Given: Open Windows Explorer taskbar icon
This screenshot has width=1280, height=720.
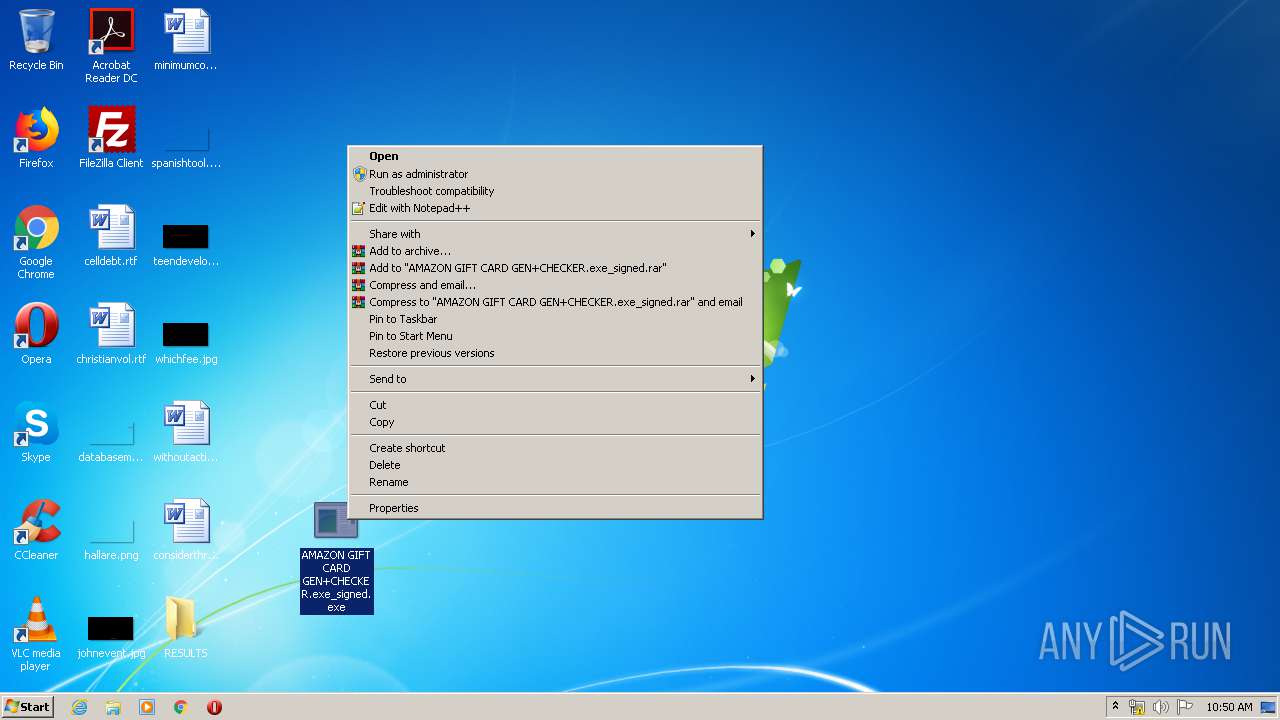Looking at the screenshot, I should (x=113, y=707).
